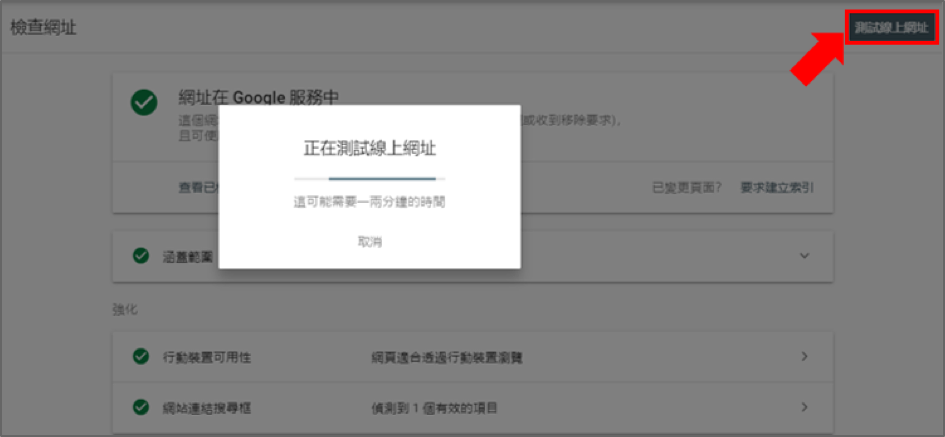945x437 pixels.
Task: Click the 涵蓋範圍 row label
Action: point(188,256)
